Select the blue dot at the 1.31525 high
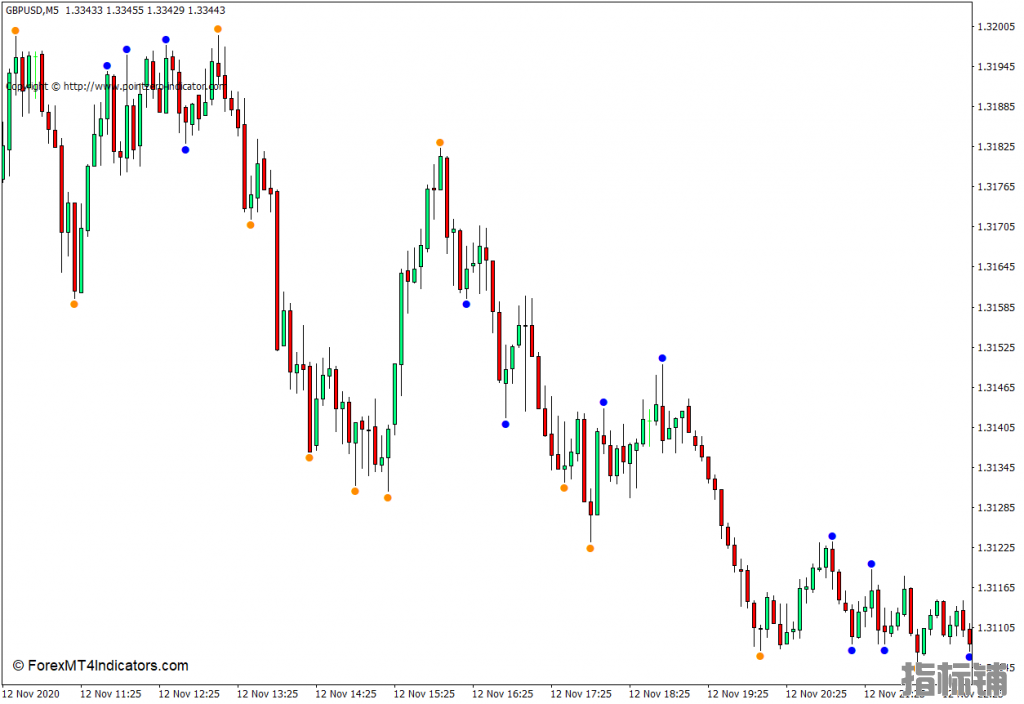The height and width of the screenshot is (704, 1024). coord(662,358)
